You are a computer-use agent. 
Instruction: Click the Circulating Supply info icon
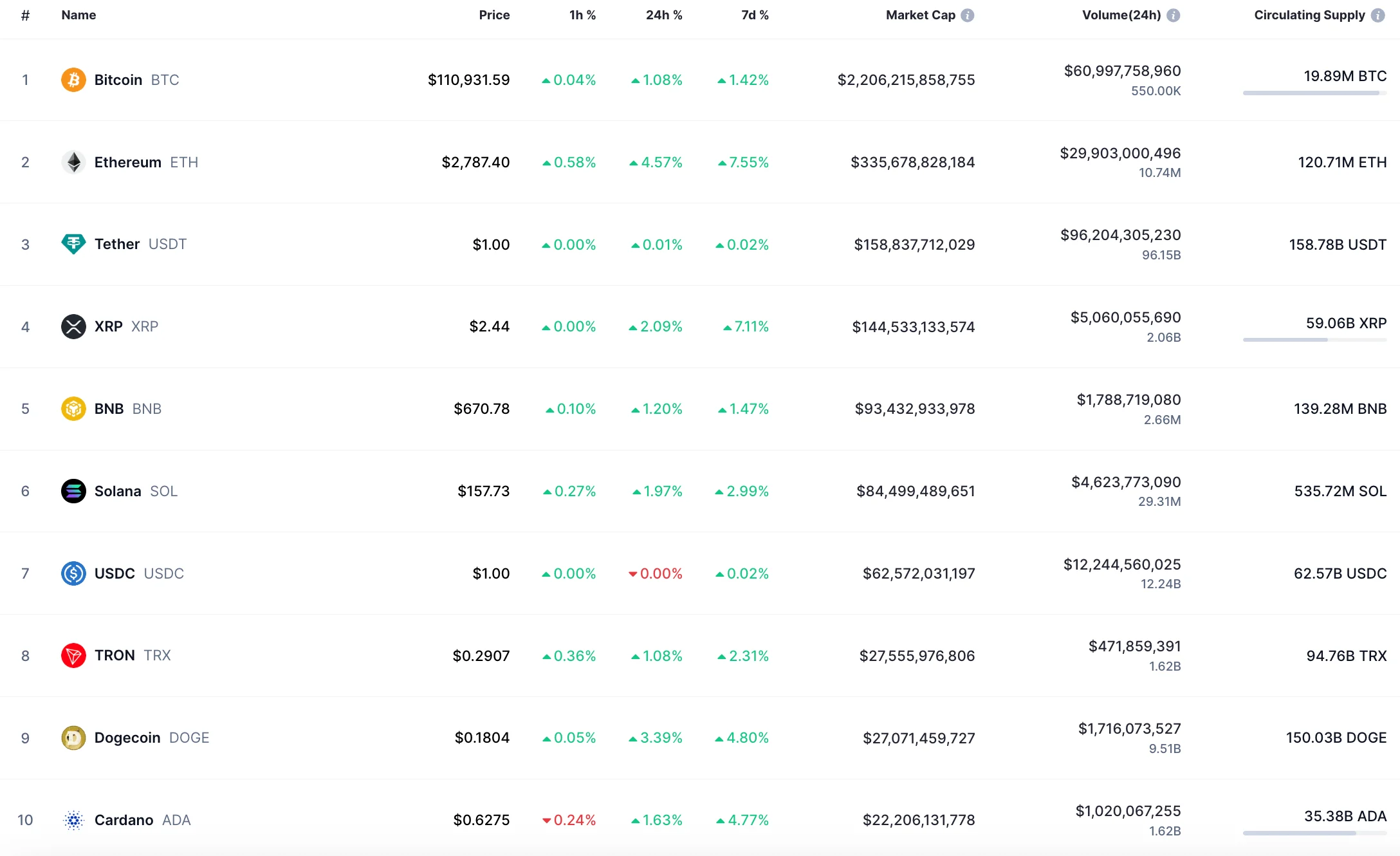coord(1377,15)
